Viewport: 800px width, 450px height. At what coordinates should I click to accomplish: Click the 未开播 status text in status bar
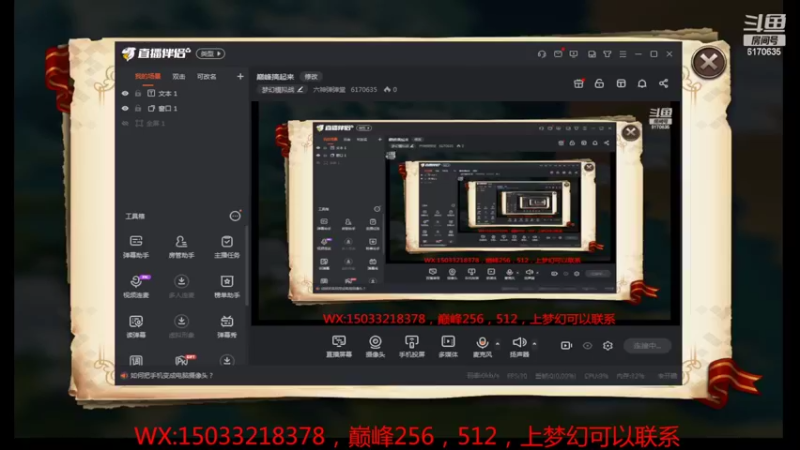click(667, 376)
